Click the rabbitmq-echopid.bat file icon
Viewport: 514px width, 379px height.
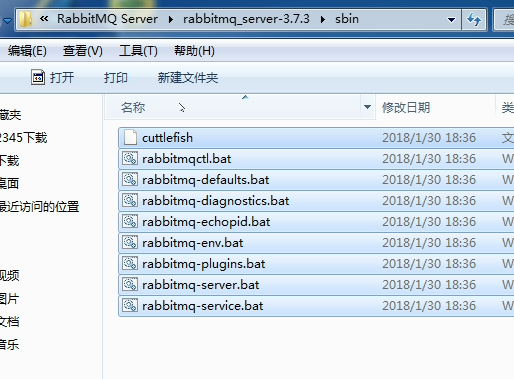[130, 221]
